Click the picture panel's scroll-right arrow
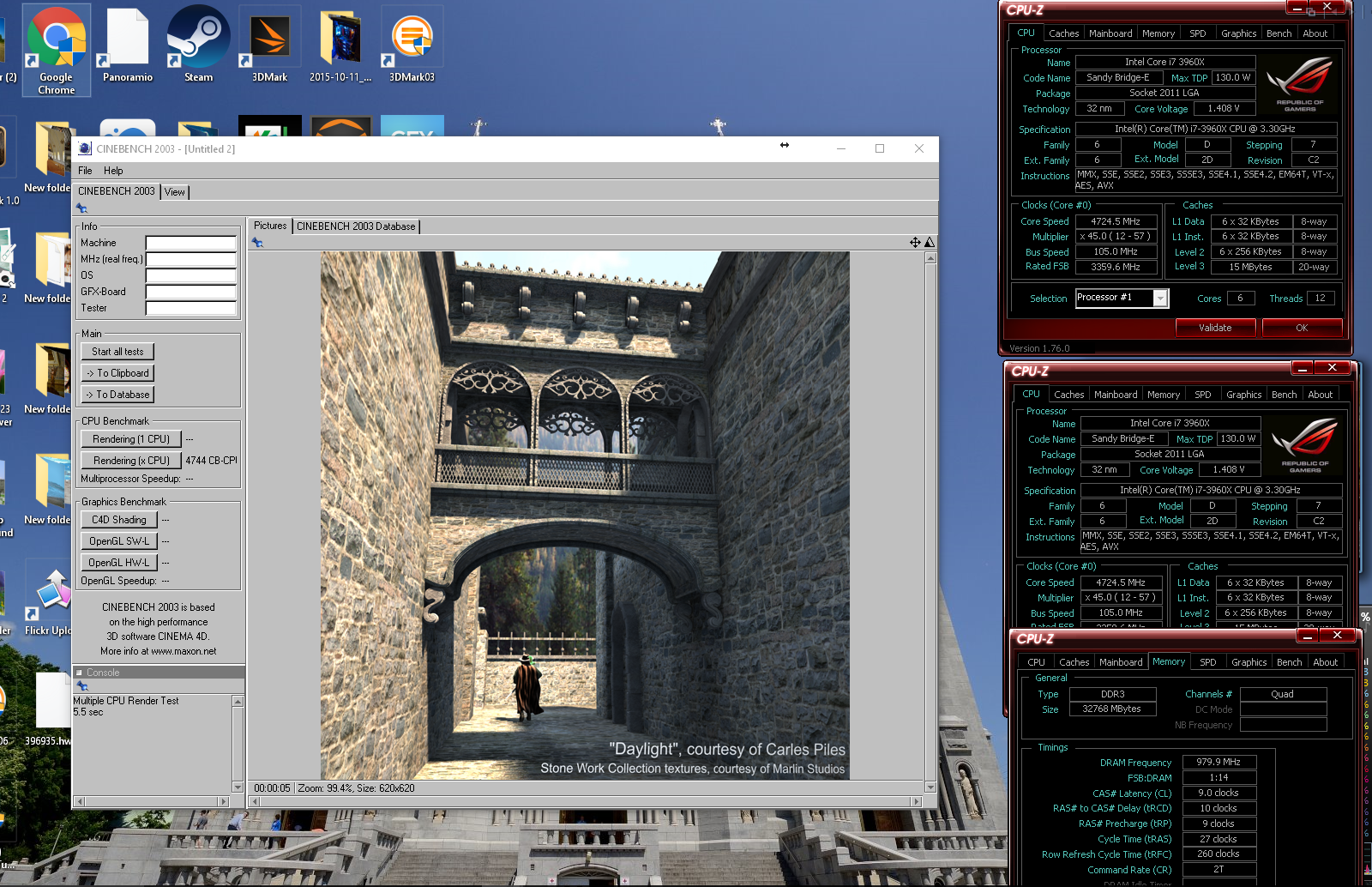 (916, 801)
